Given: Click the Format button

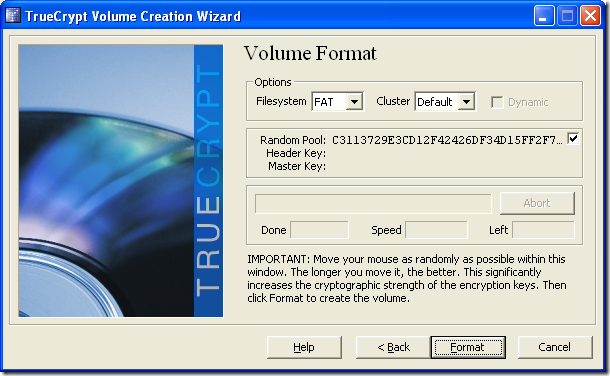Looking at the screenshot, I should click(468, 347).
